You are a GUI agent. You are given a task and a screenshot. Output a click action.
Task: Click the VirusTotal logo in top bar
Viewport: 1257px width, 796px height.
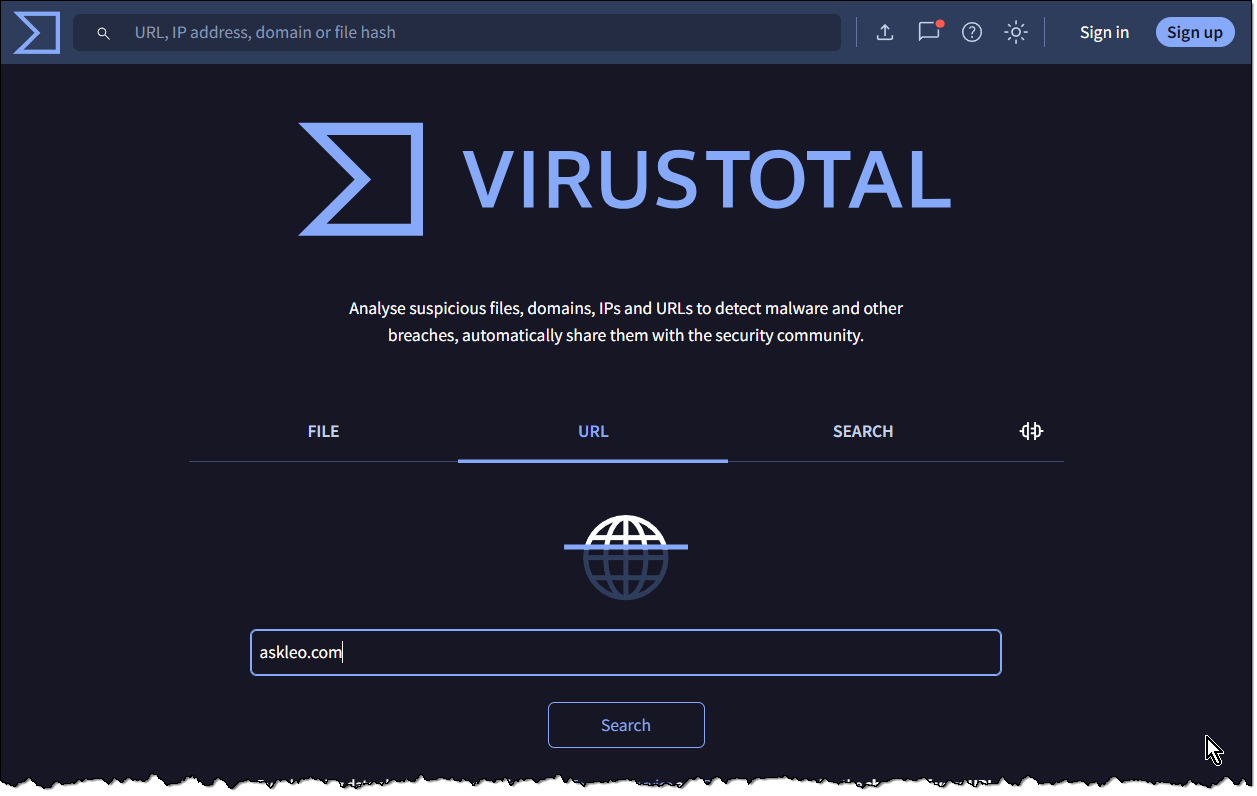[x=37, y=33]
